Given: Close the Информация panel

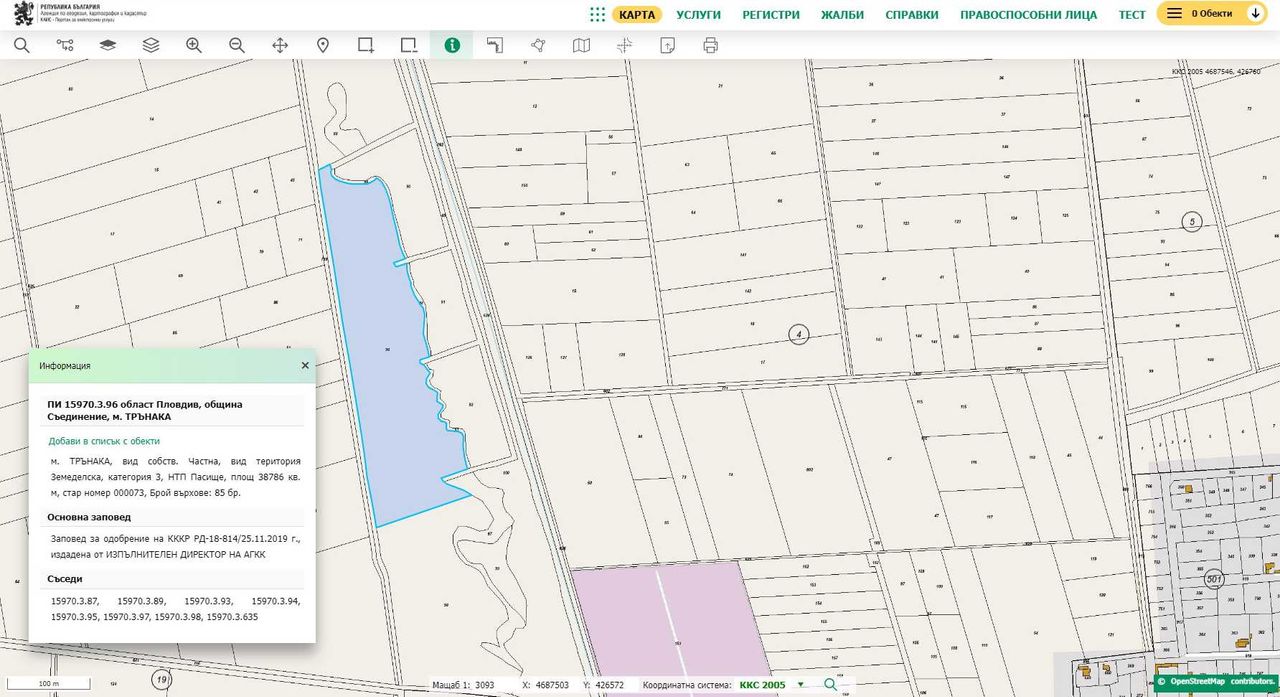Looking at the screenshot, I should (x=305, y=365).
